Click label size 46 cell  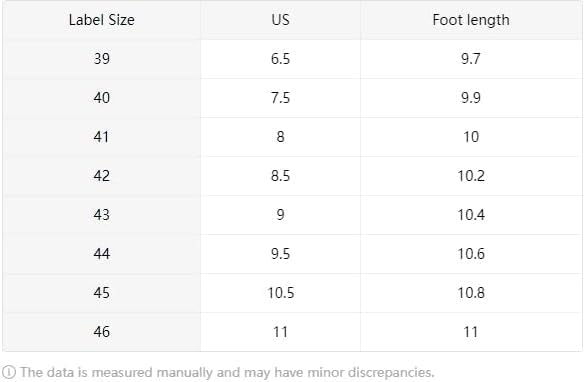pos(101,332)
